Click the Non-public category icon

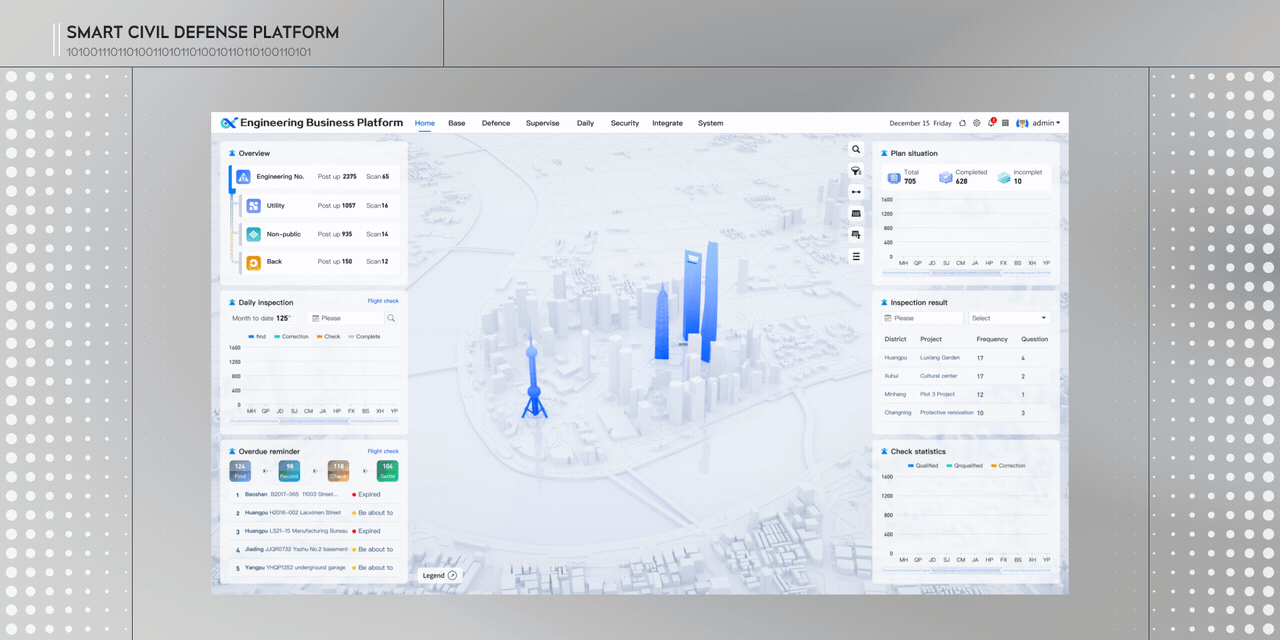[x=254, y=234]
